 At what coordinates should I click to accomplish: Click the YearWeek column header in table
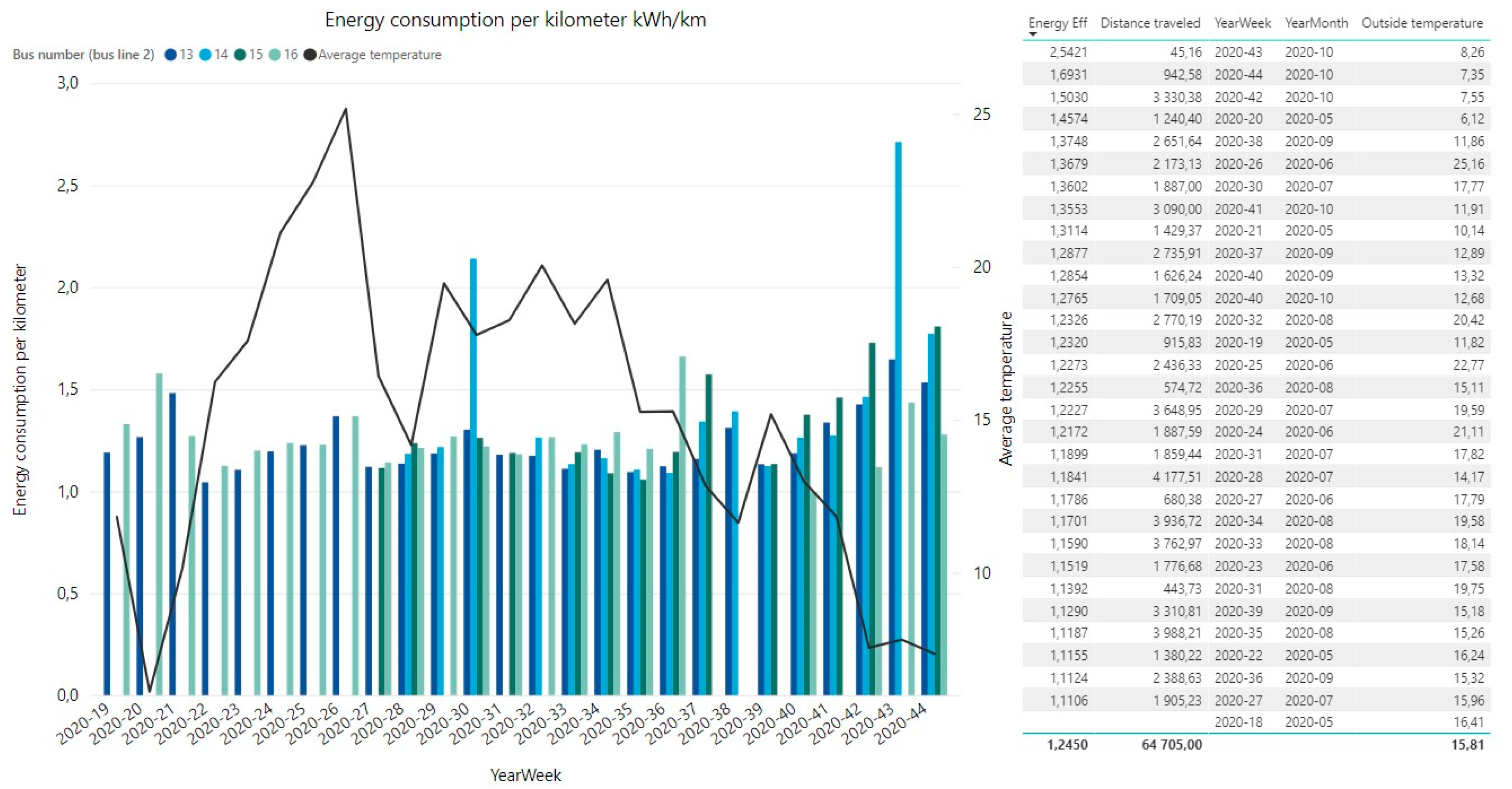[x=1242, y=23]
